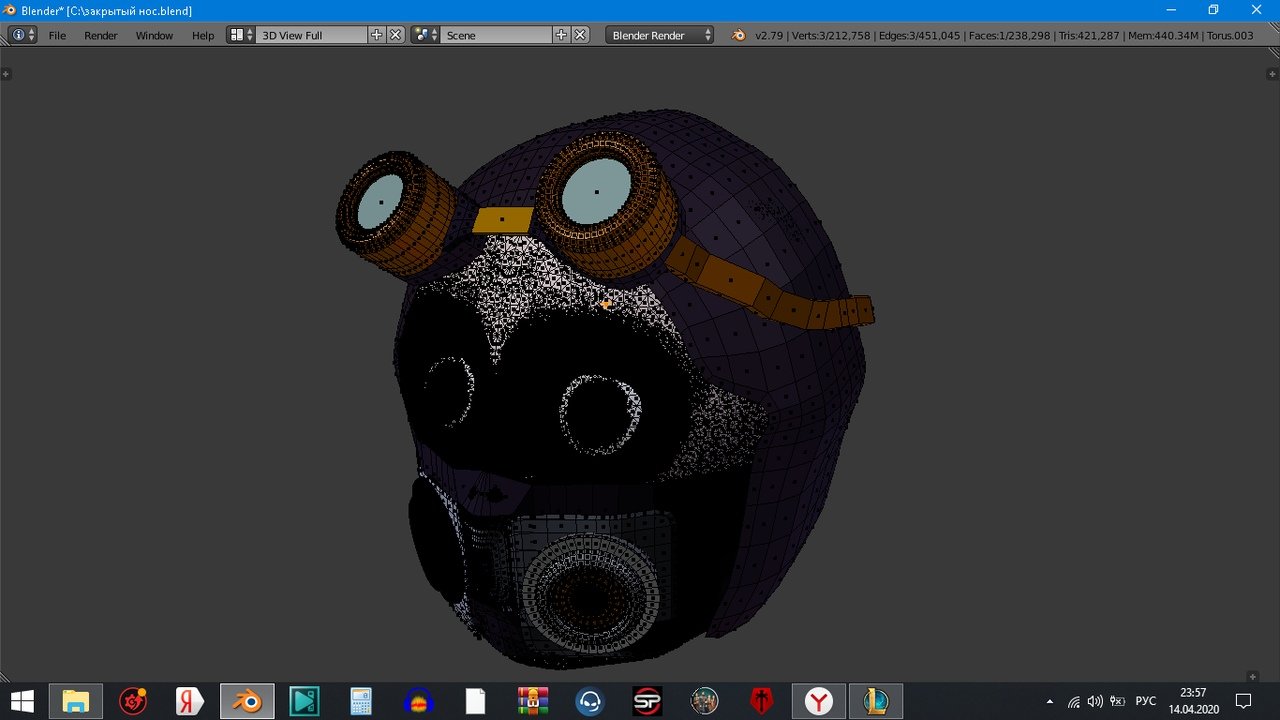Click the bottom-right viewport area split corner
The width and height of the screenshot is (1280, 720).
pos(1253,677)
